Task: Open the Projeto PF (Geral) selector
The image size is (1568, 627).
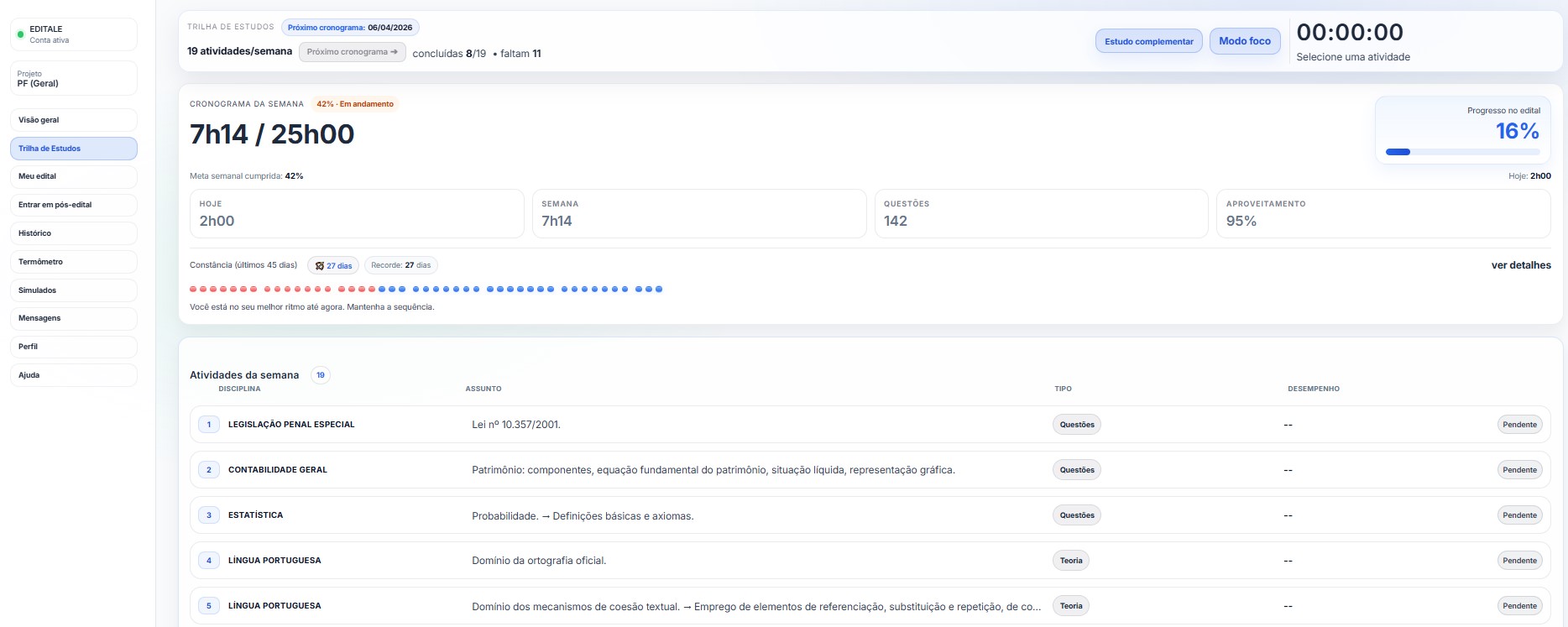Action: 74,79
